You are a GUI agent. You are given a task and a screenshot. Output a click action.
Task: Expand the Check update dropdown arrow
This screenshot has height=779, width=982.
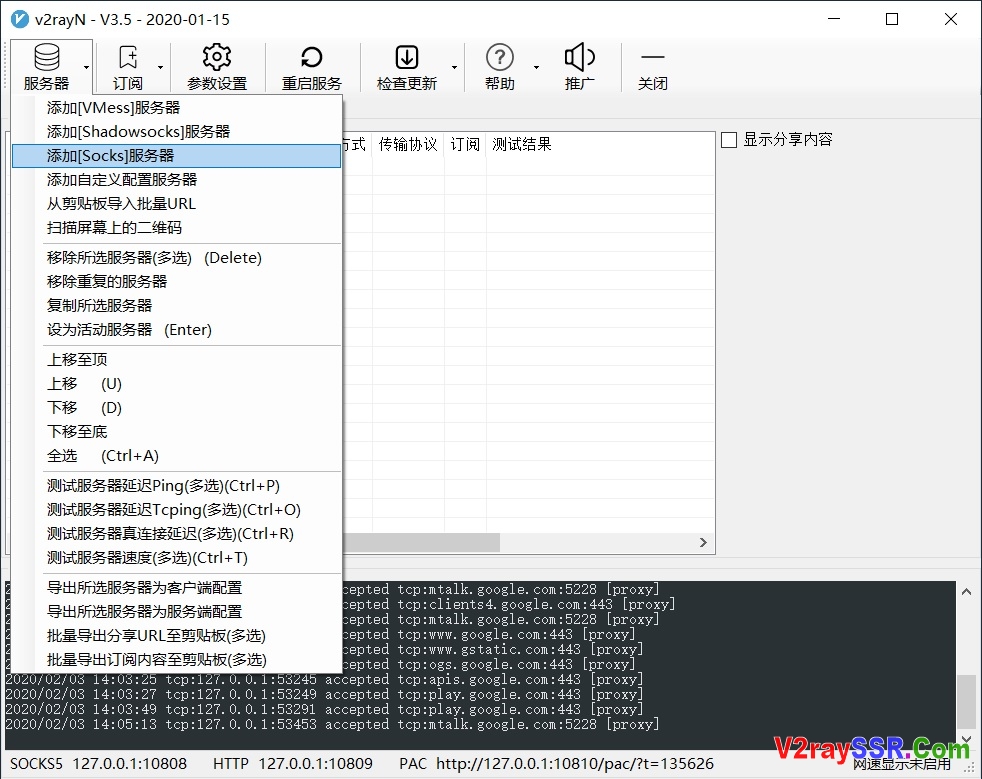[454, 68]
